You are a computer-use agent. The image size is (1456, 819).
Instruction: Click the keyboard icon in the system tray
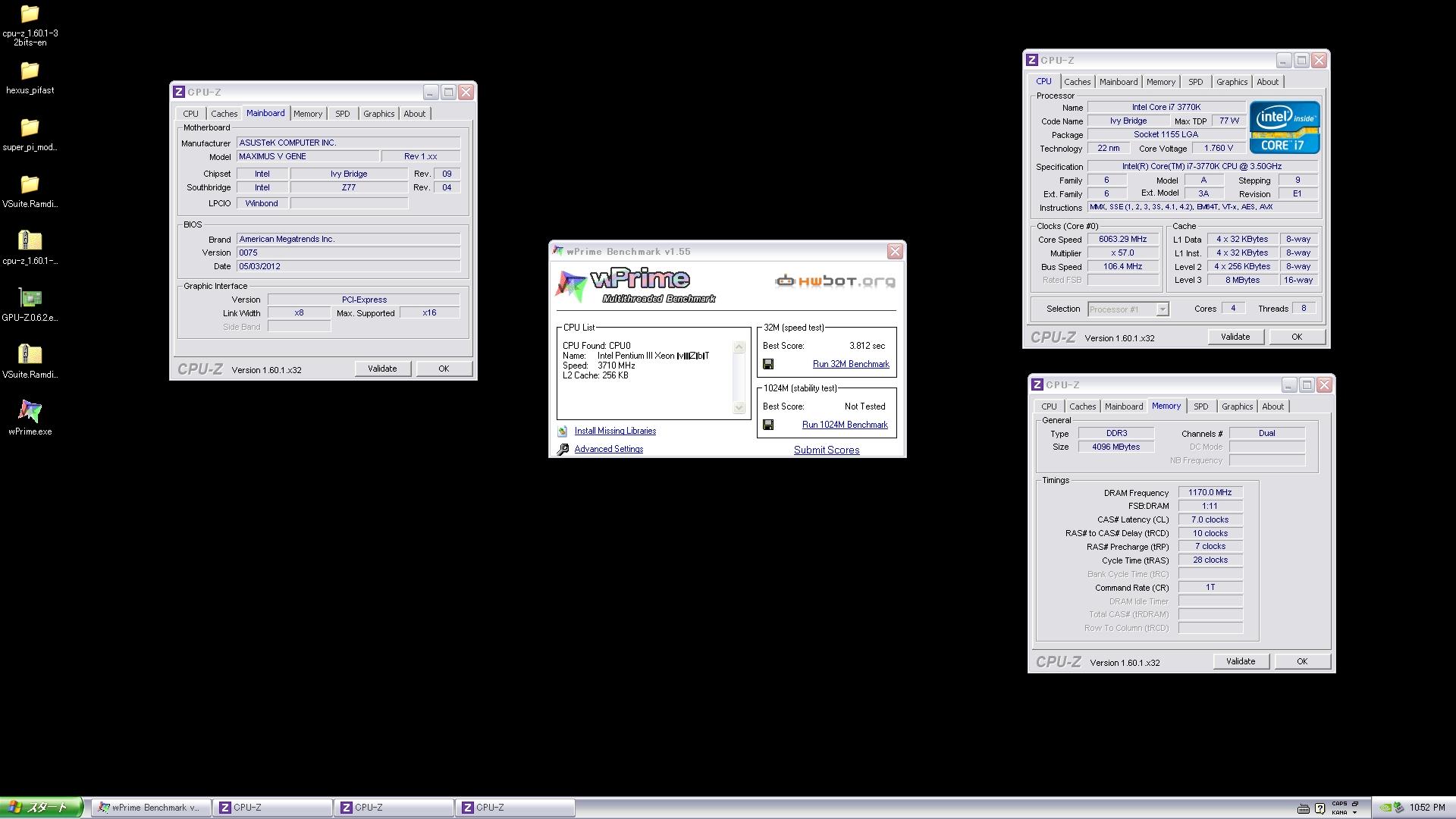click(1304, 808)
